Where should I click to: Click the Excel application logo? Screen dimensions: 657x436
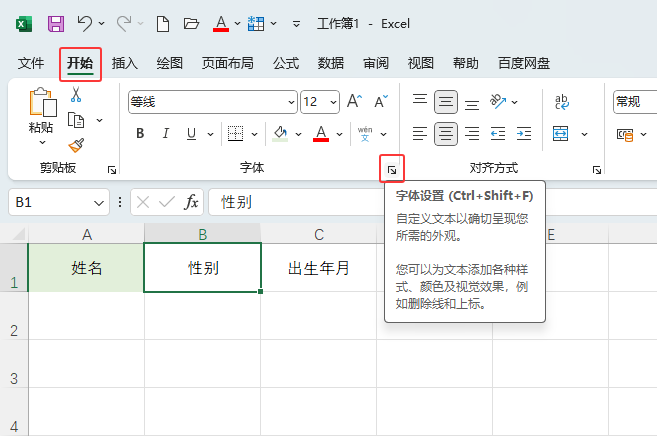point(24,24)
